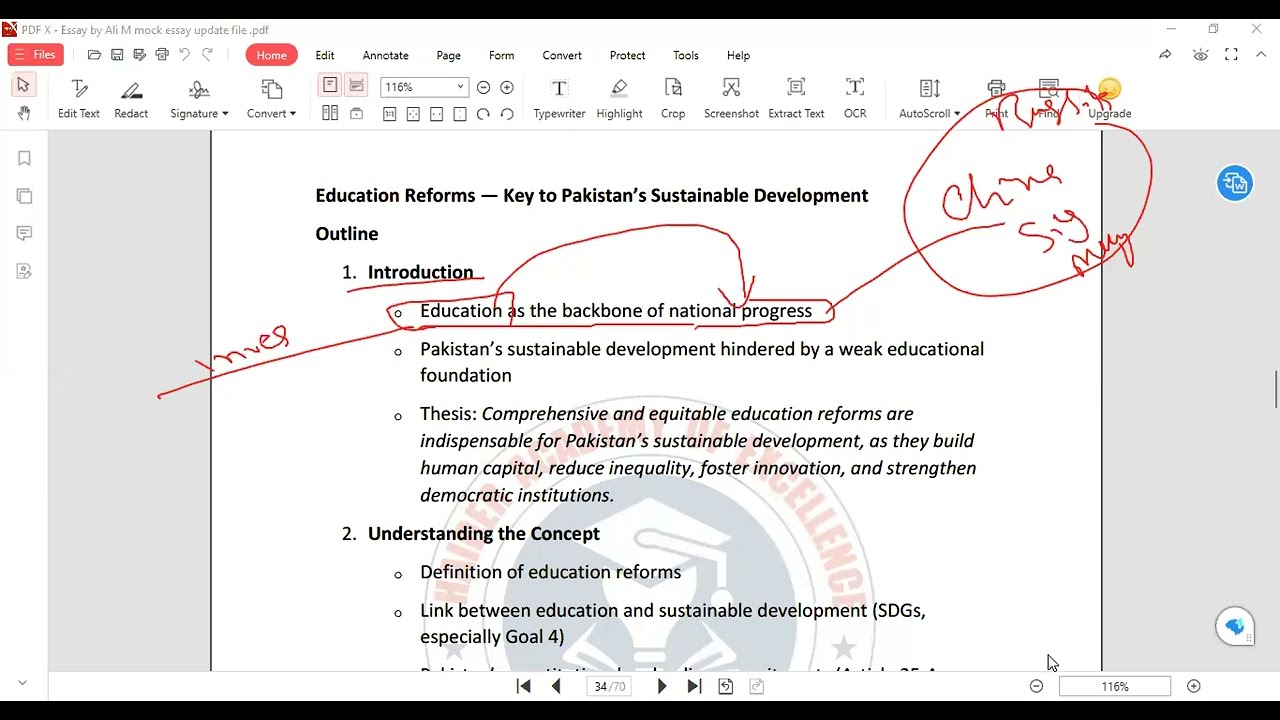Click the save-as icon with pencil
Image resolution: width=1280 pixels, height=720 pixels.
pos(139,55)
